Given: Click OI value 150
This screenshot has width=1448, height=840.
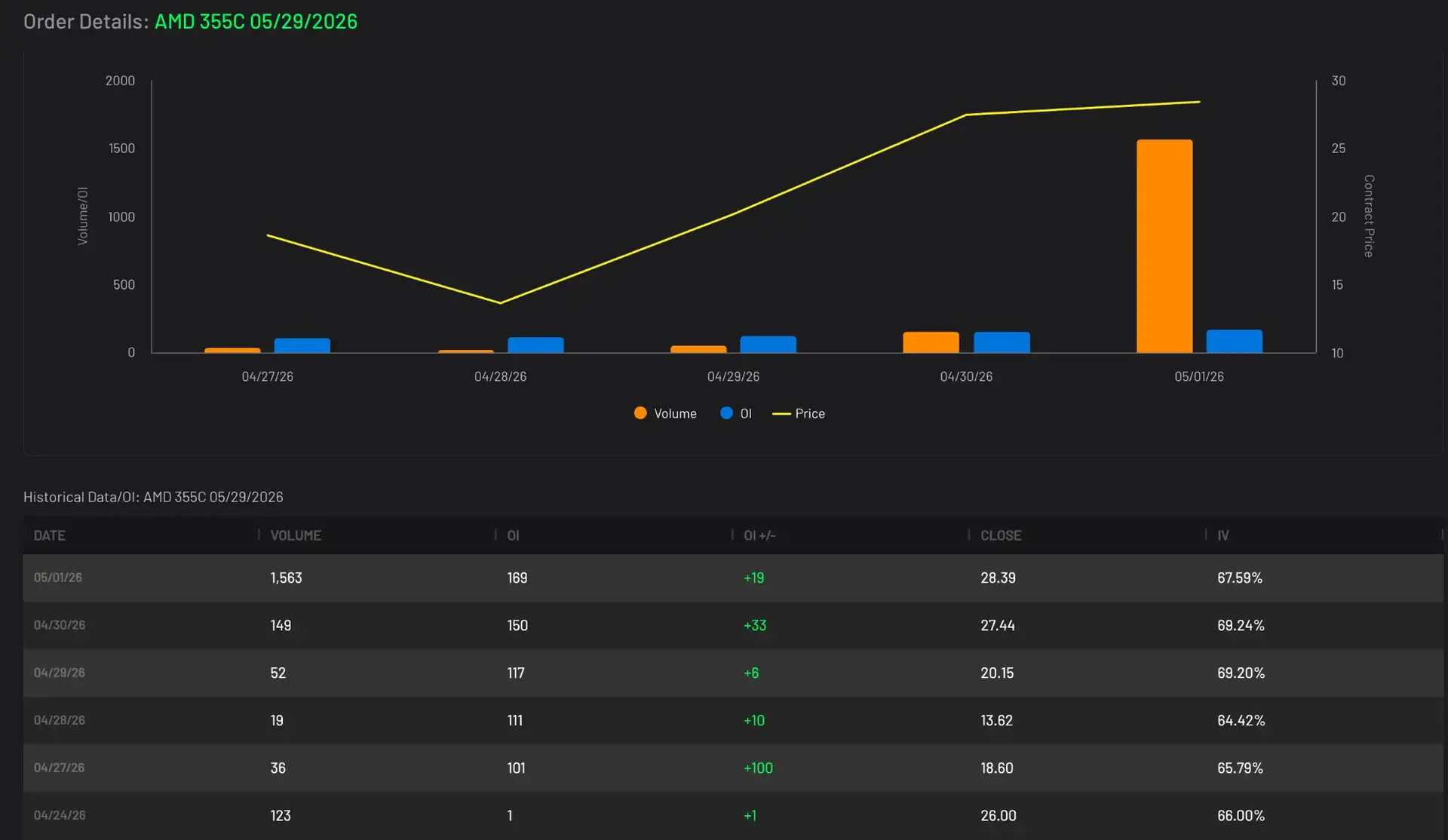Looking at the screenshot, I should 517,625.
